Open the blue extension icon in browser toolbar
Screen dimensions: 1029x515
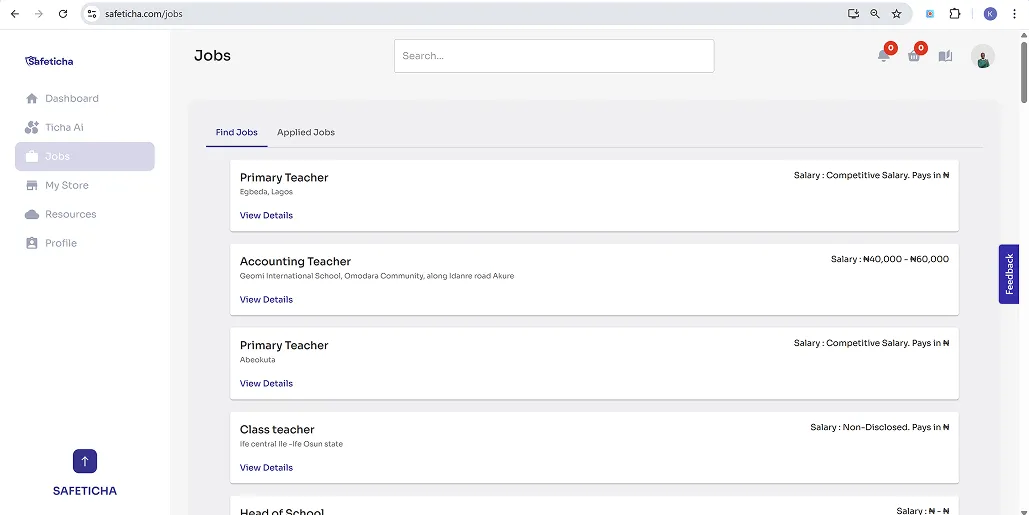click(x=930, y=14)
